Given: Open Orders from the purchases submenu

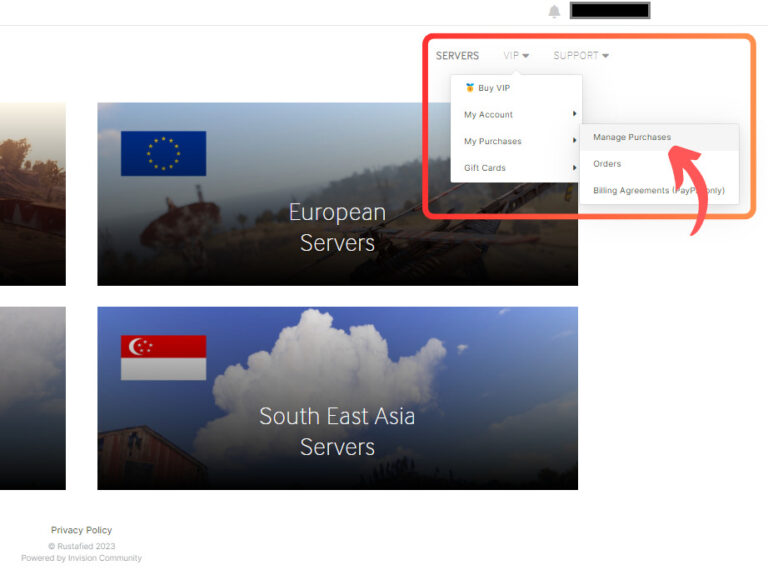Looking at the screenshot, I should point(607,164).
